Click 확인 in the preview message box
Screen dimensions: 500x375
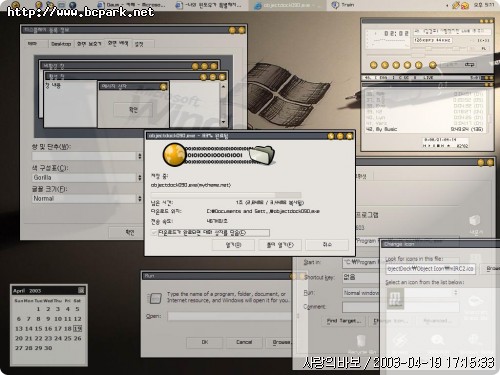tap(133, 109)
